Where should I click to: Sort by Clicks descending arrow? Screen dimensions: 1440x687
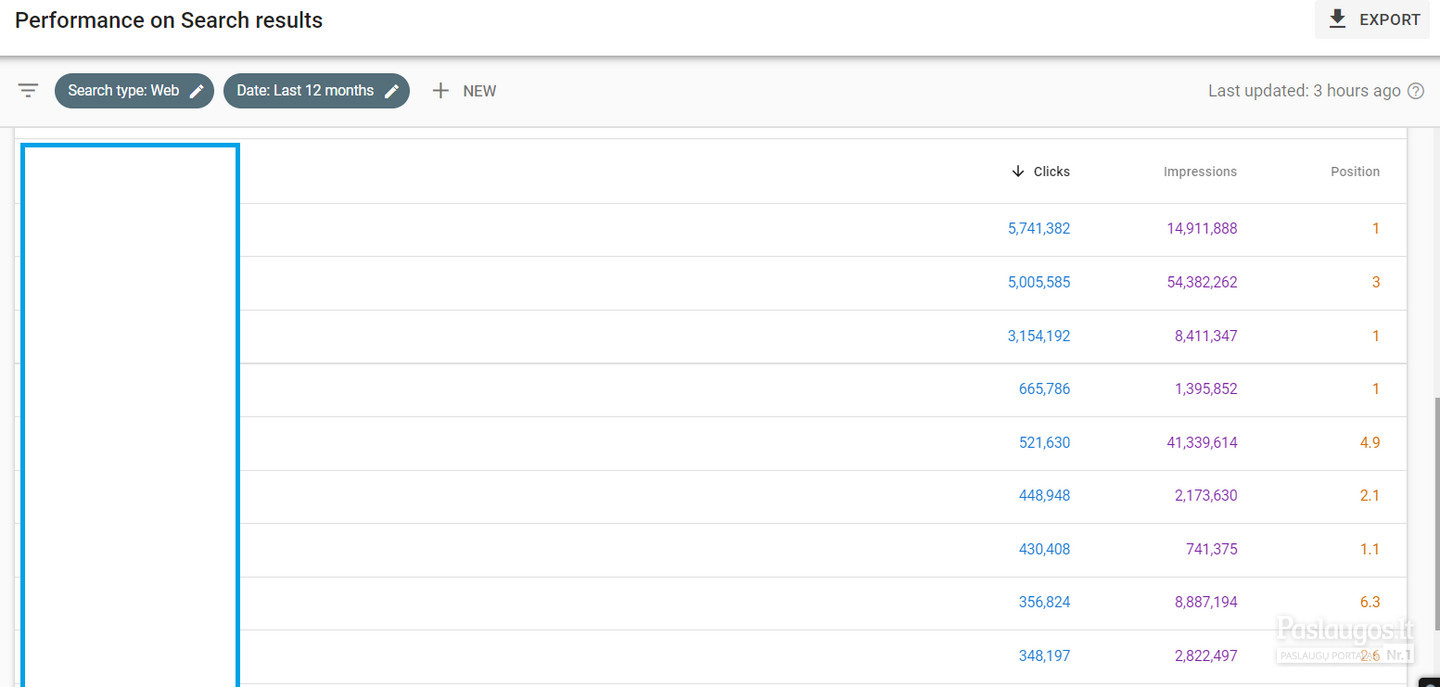pos(1018,172)
